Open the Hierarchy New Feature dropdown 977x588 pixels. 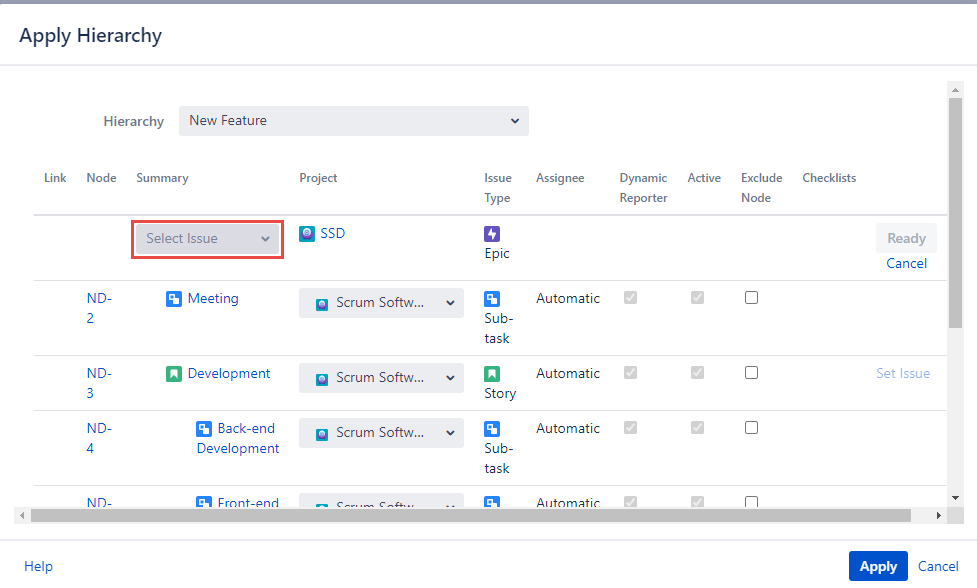point(353,121)
